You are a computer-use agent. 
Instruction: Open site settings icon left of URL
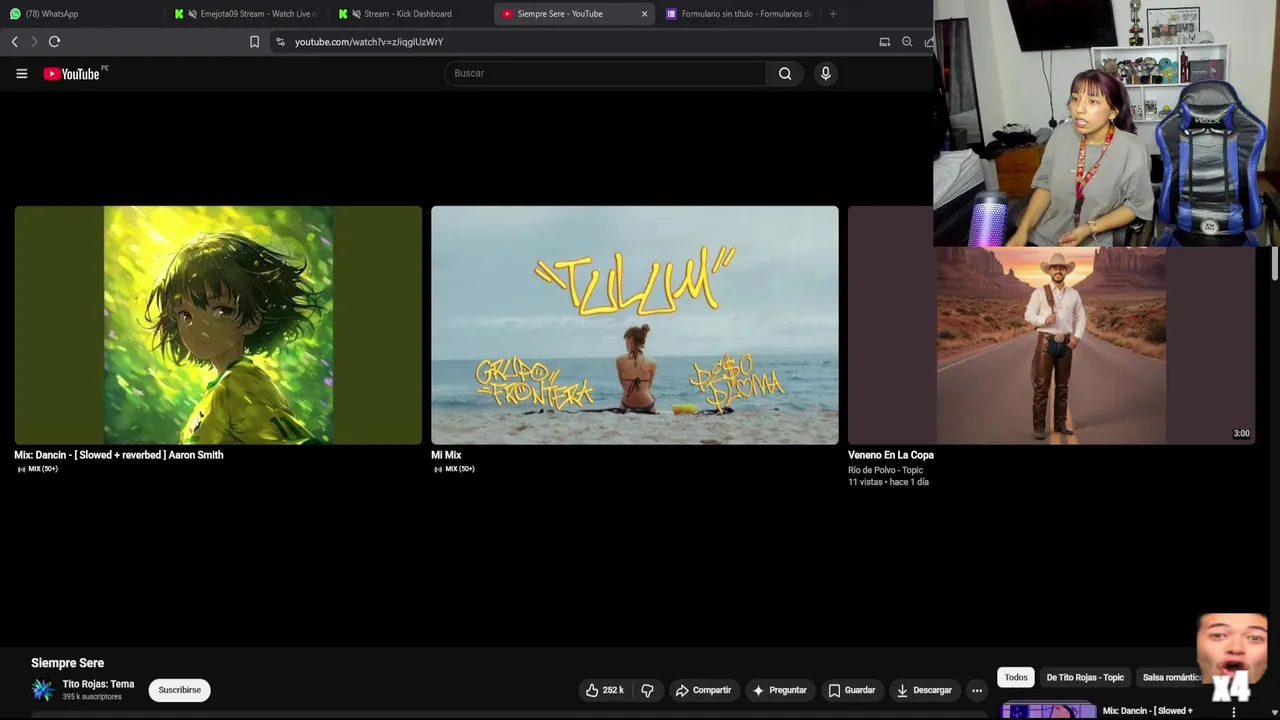click(280, 42)
